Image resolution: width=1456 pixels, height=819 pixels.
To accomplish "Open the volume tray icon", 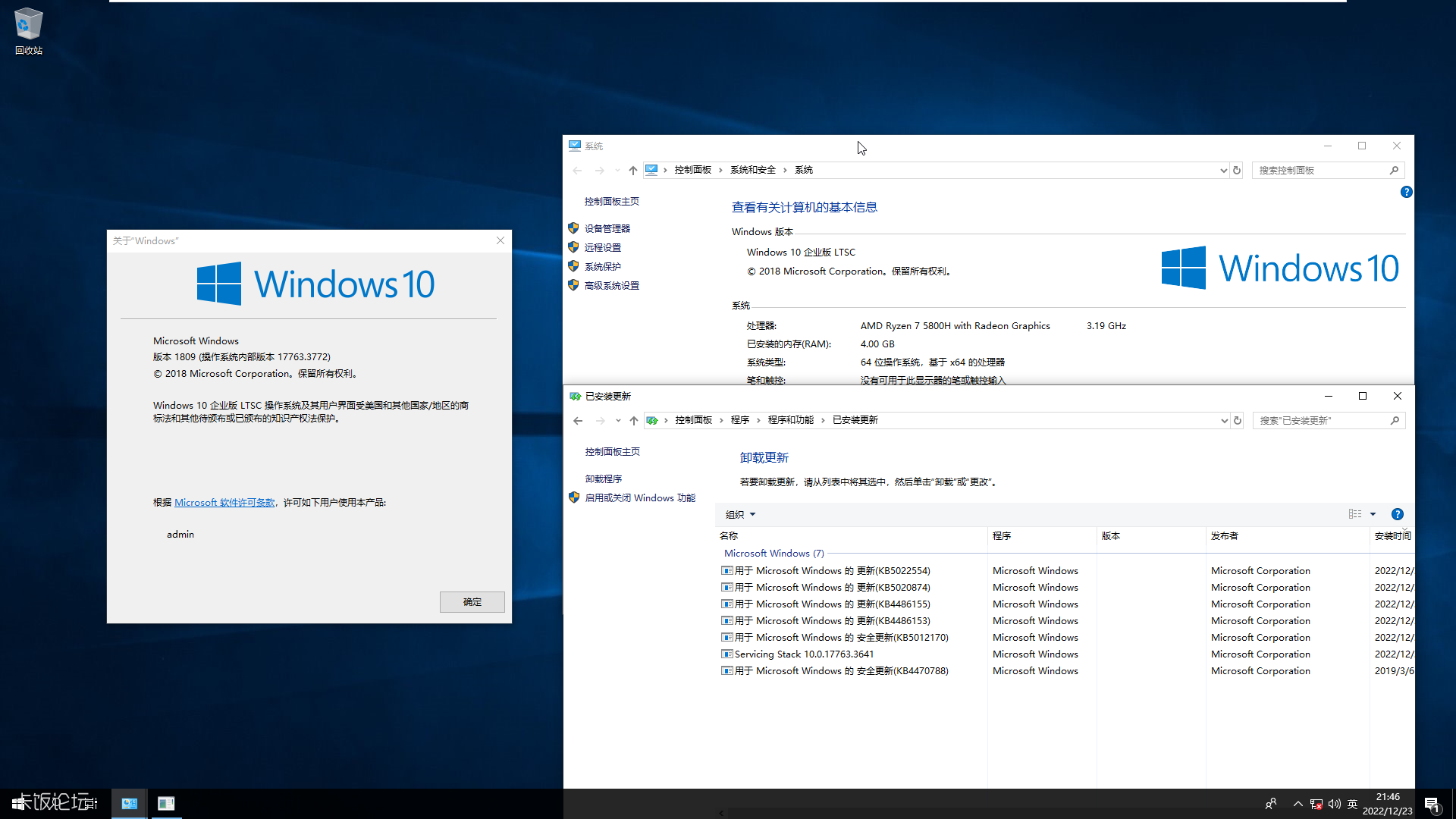I will (x=1335, y=804).
